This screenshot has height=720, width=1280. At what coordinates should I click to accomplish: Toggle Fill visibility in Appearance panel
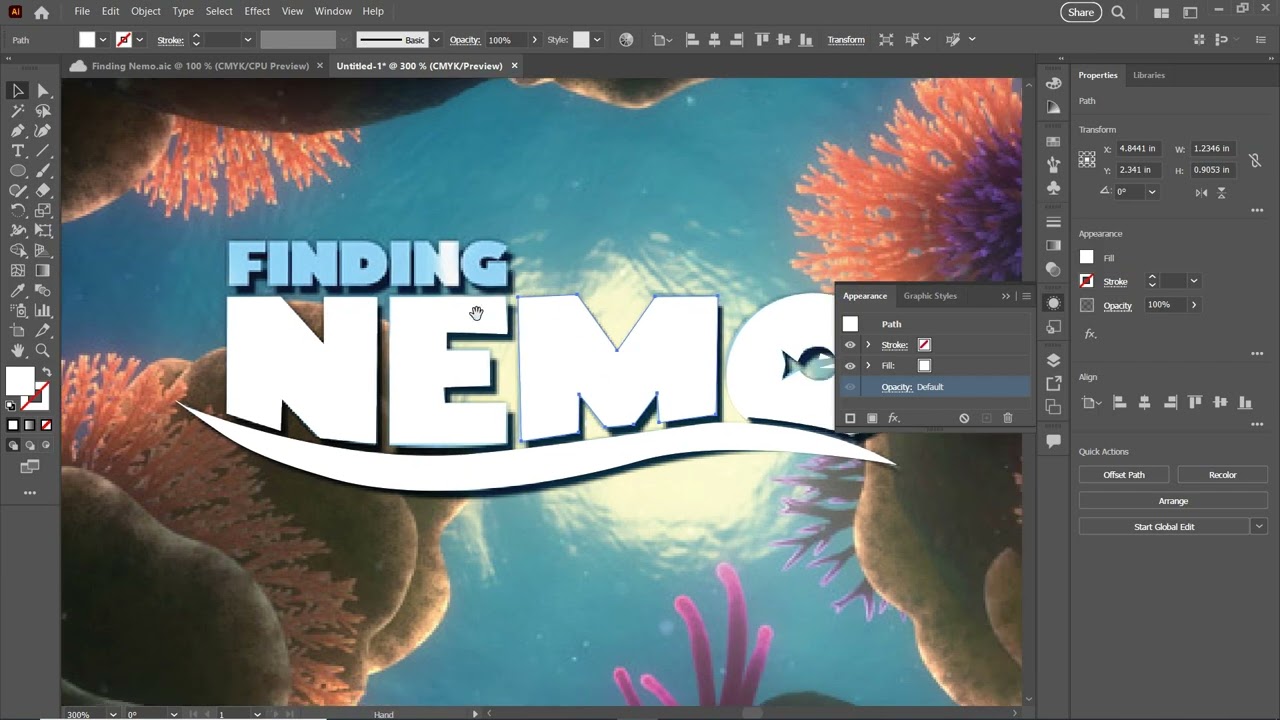click(x=850, y=366)
